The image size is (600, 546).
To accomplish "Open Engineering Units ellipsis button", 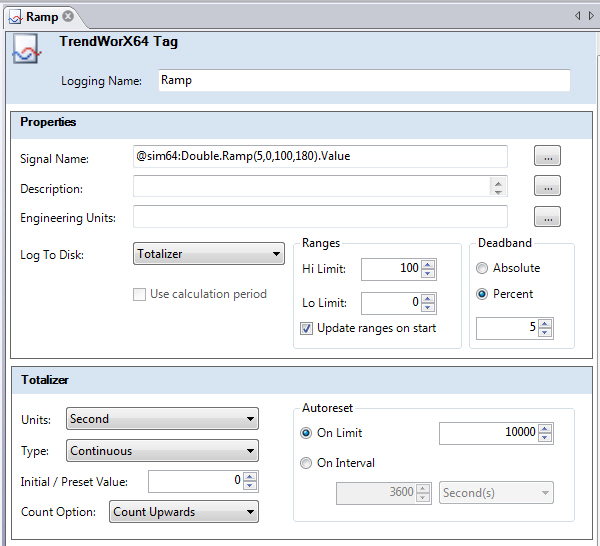I will click(x=547, y=217).
